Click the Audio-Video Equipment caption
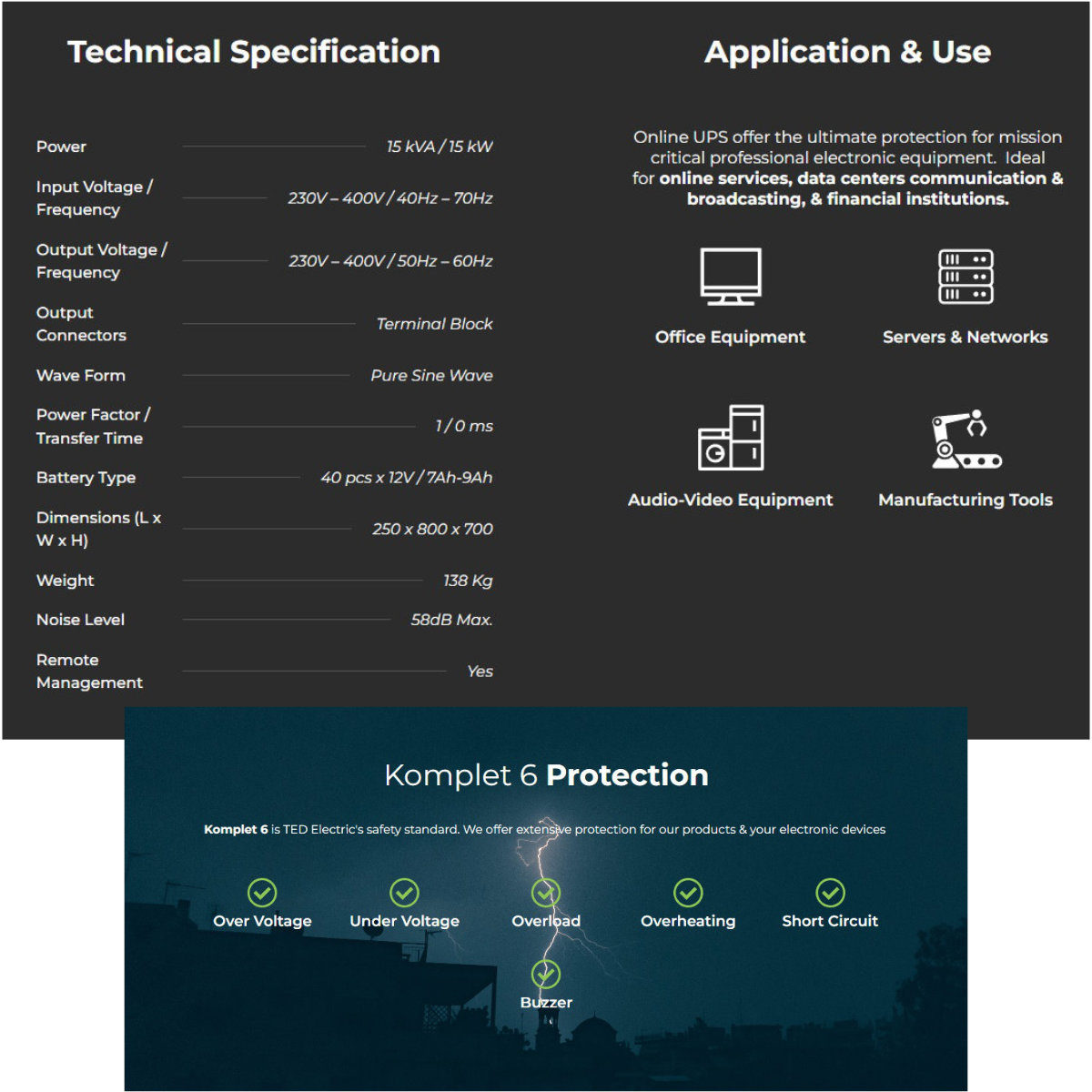Image resolution: width=1092 pixels, height=1092 pixels. [x=731, y=500]
